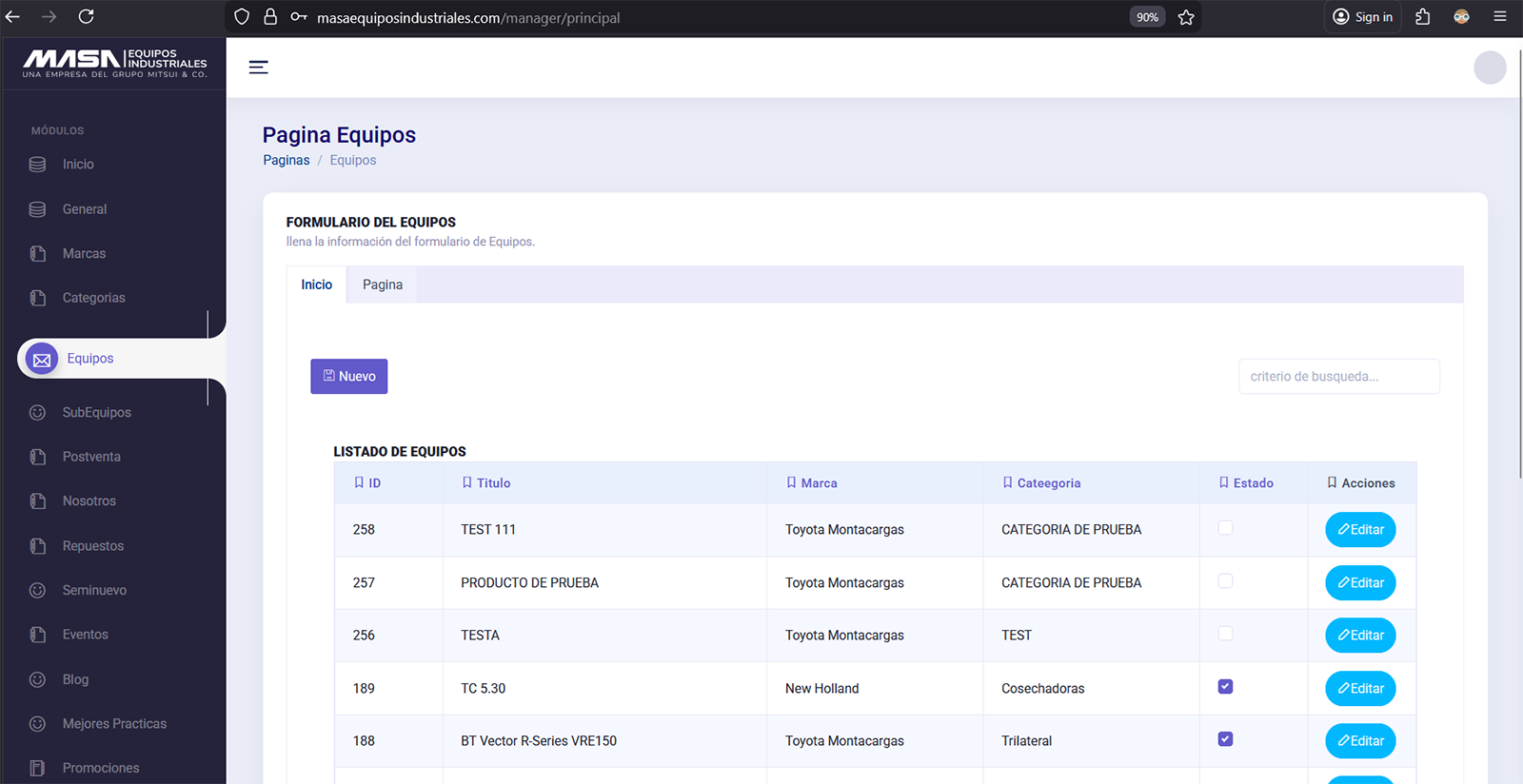Reload the page with browser refresh icon
1523x784 pixels.
pos(86,17)
